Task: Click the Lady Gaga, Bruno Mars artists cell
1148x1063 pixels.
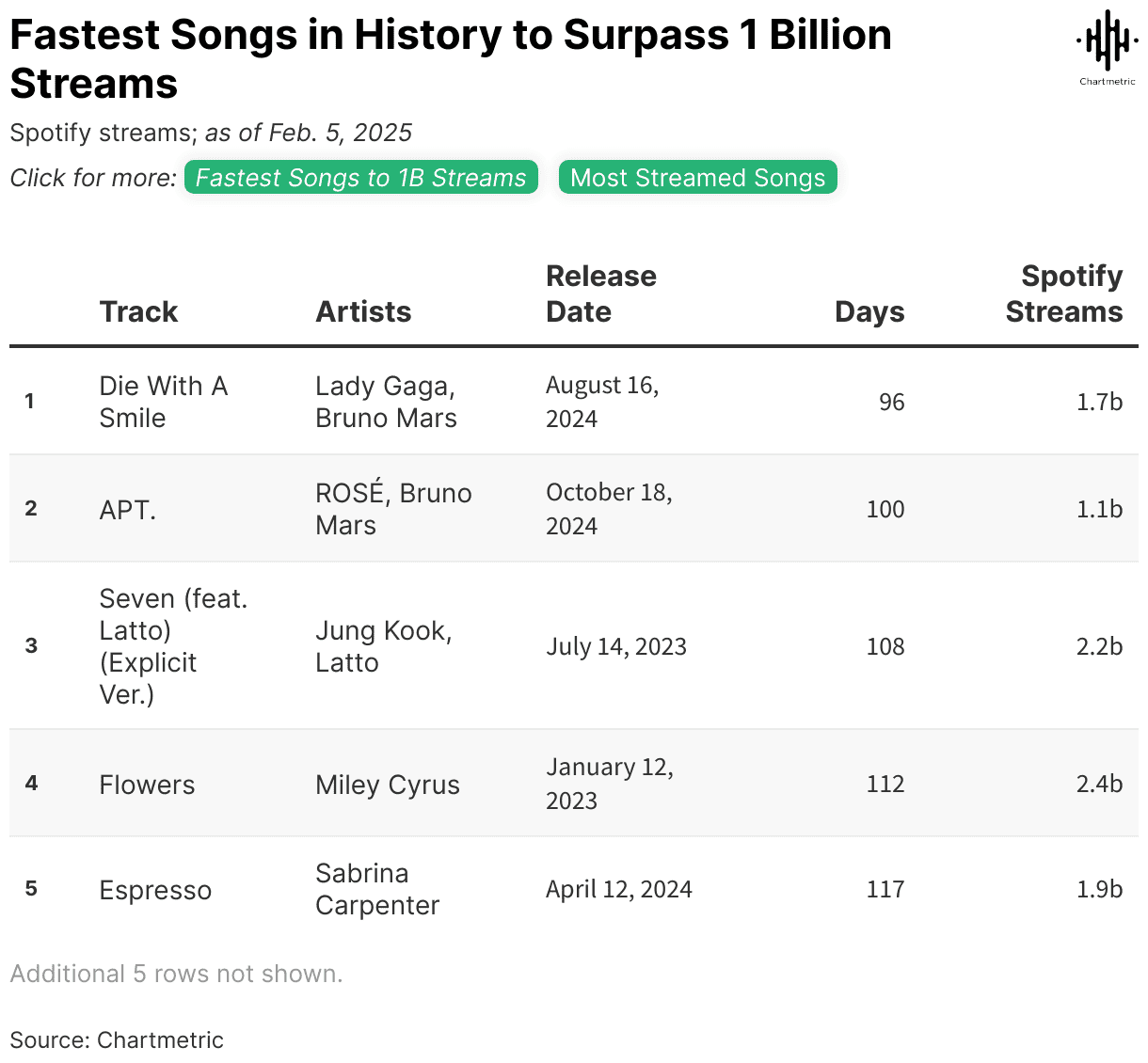Action: (x=387, y=402)
